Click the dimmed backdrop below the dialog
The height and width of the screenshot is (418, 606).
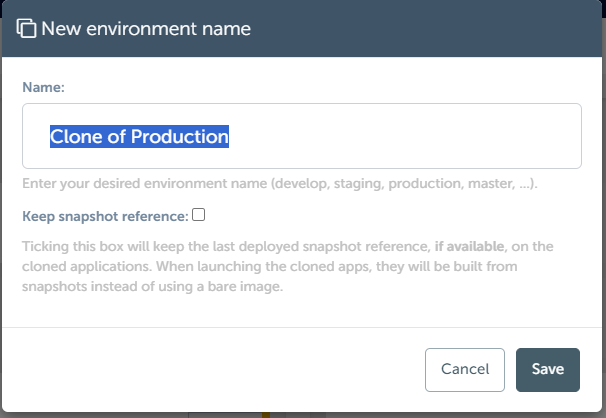pos(100,414)
